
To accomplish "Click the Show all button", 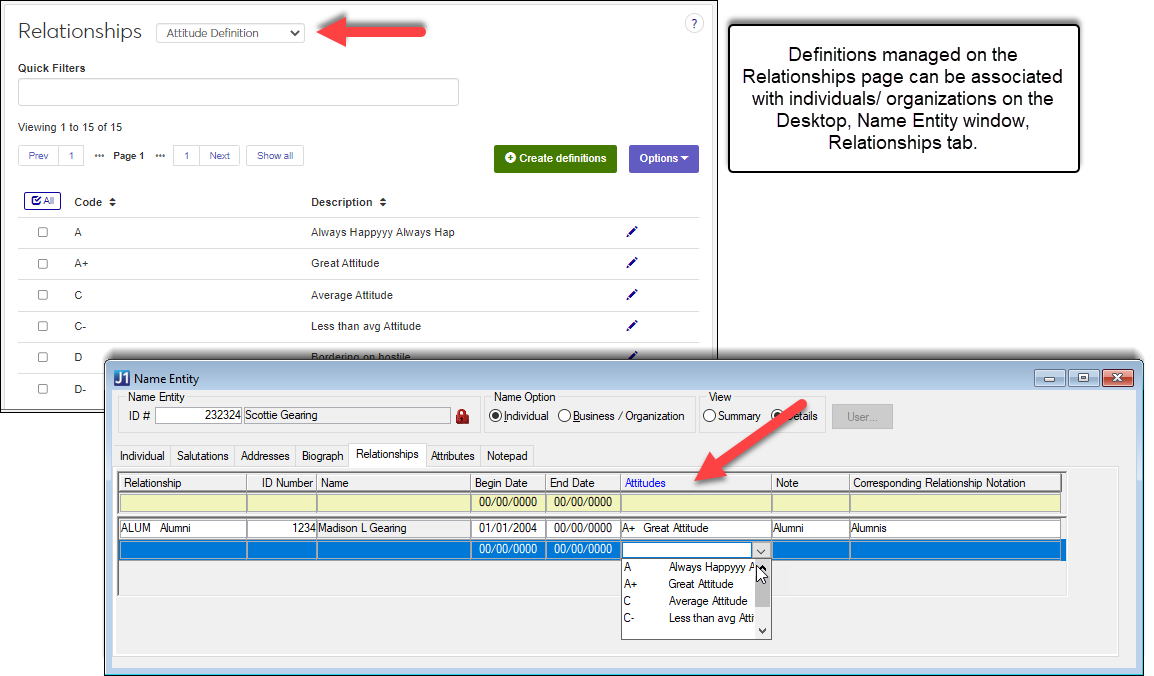I will [x=275, y=156].
